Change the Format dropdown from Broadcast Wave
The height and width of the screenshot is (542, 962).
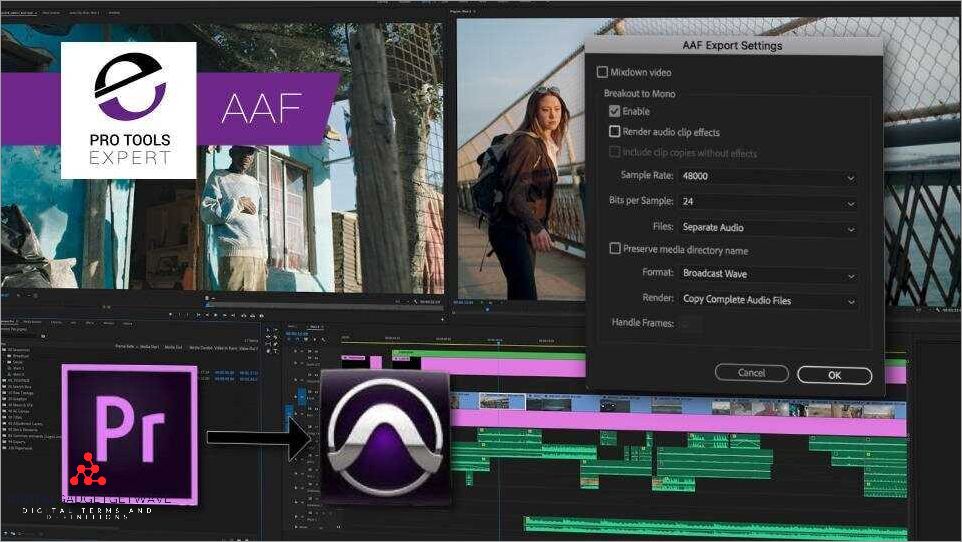click(x=767, y=274)
